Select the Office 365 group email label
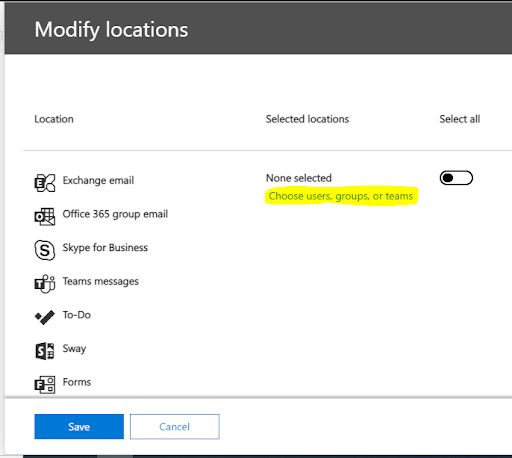The width and height of the screenshot is (512, 458). pos(115,214)
